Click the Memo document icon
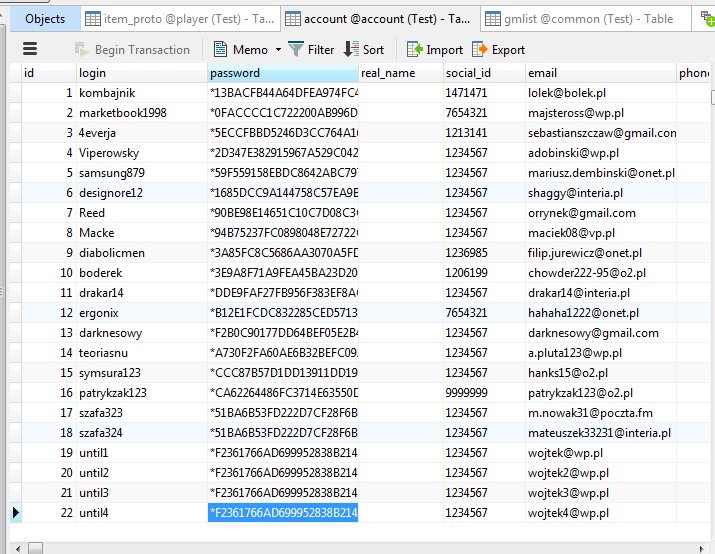 (x=221, y=49)
